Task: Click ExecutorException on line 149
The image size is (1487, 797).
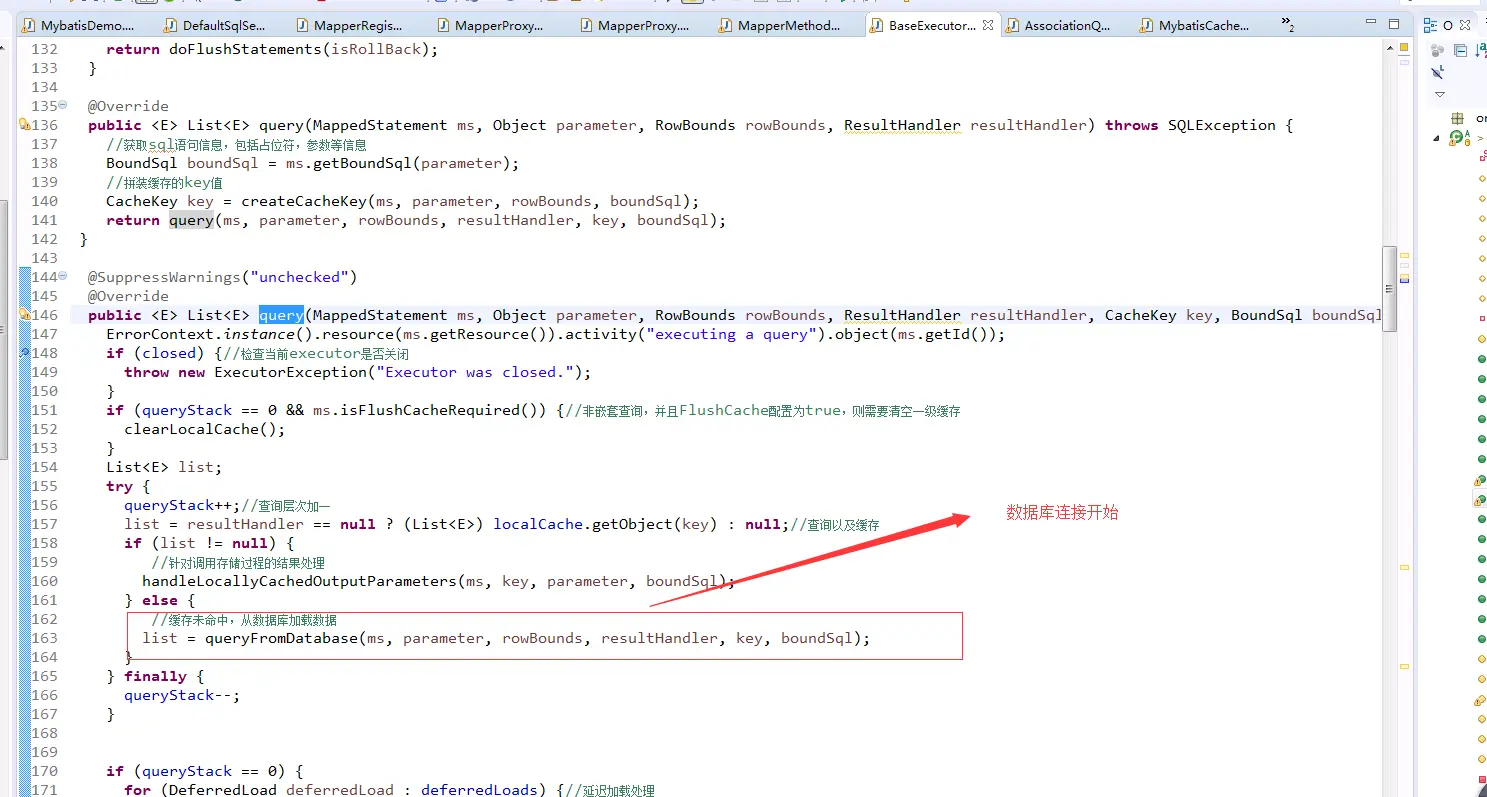Action: (x=290, y=372)
